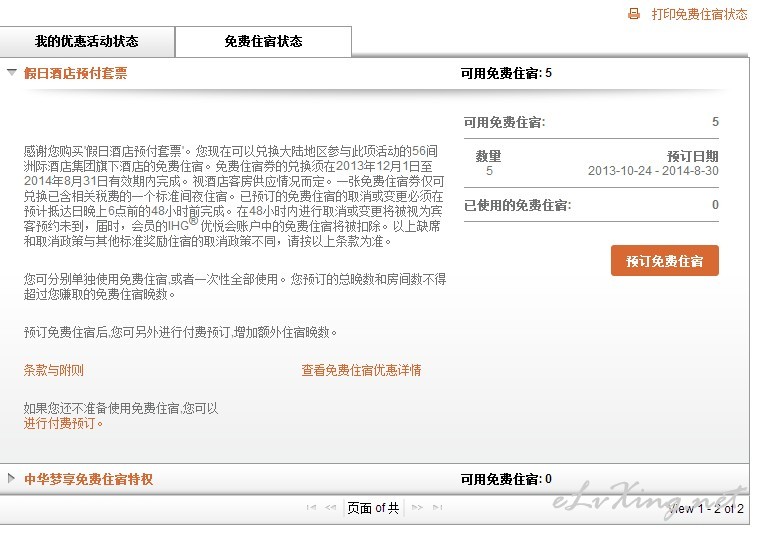Open 查看免费住宿优惠详情 link
The width and height of the screenshot is (757, 533).
click(361, 370)
